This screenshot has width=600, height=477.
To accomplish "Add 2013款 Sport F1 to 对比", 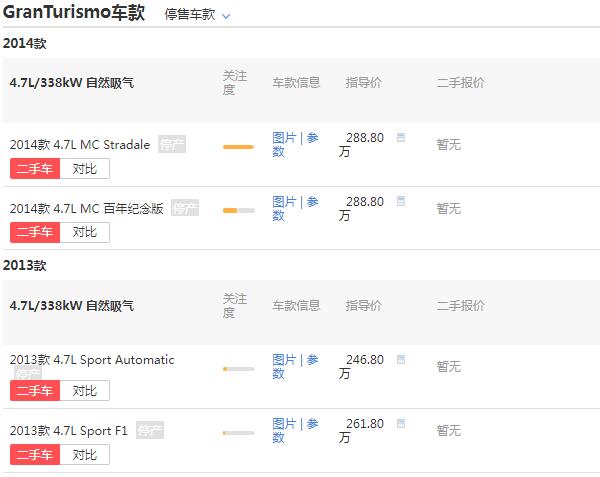I will (x=85, y=455).
